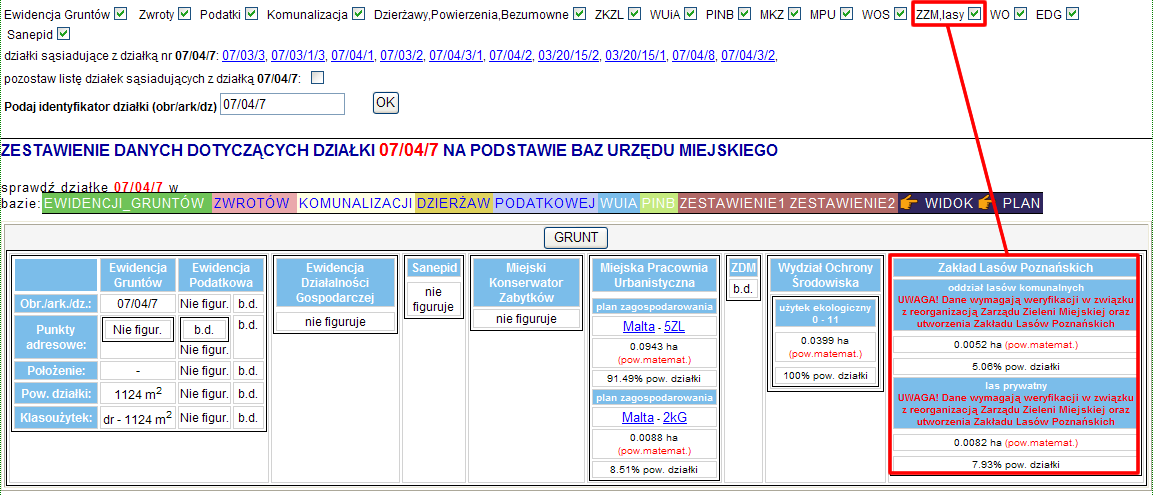
Task: Uncheck the Ewidencja Gruntów checkbox
Action: 121,14
